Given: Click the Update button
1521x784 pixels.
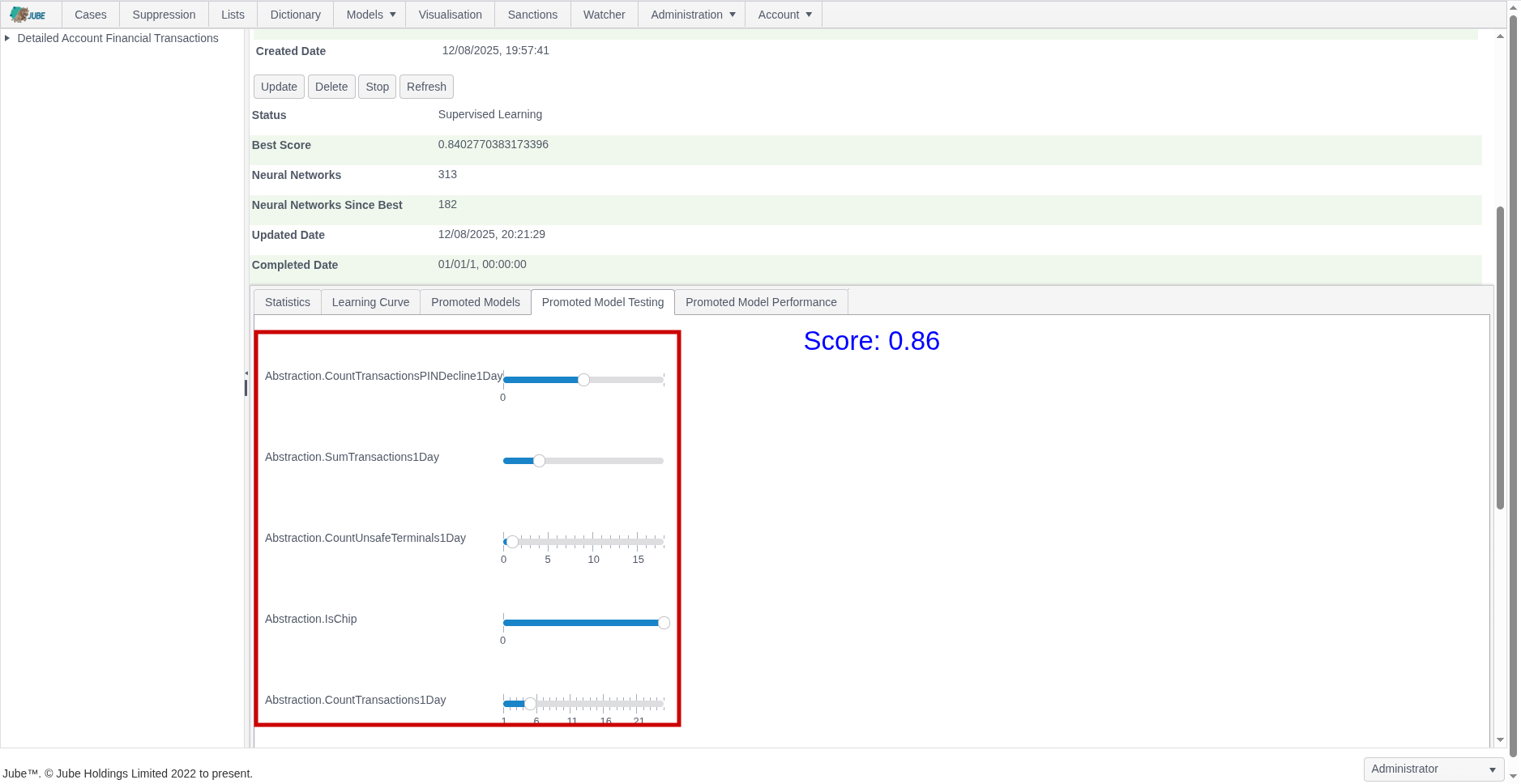Looking at the screenshot, I should pos(279,87).
